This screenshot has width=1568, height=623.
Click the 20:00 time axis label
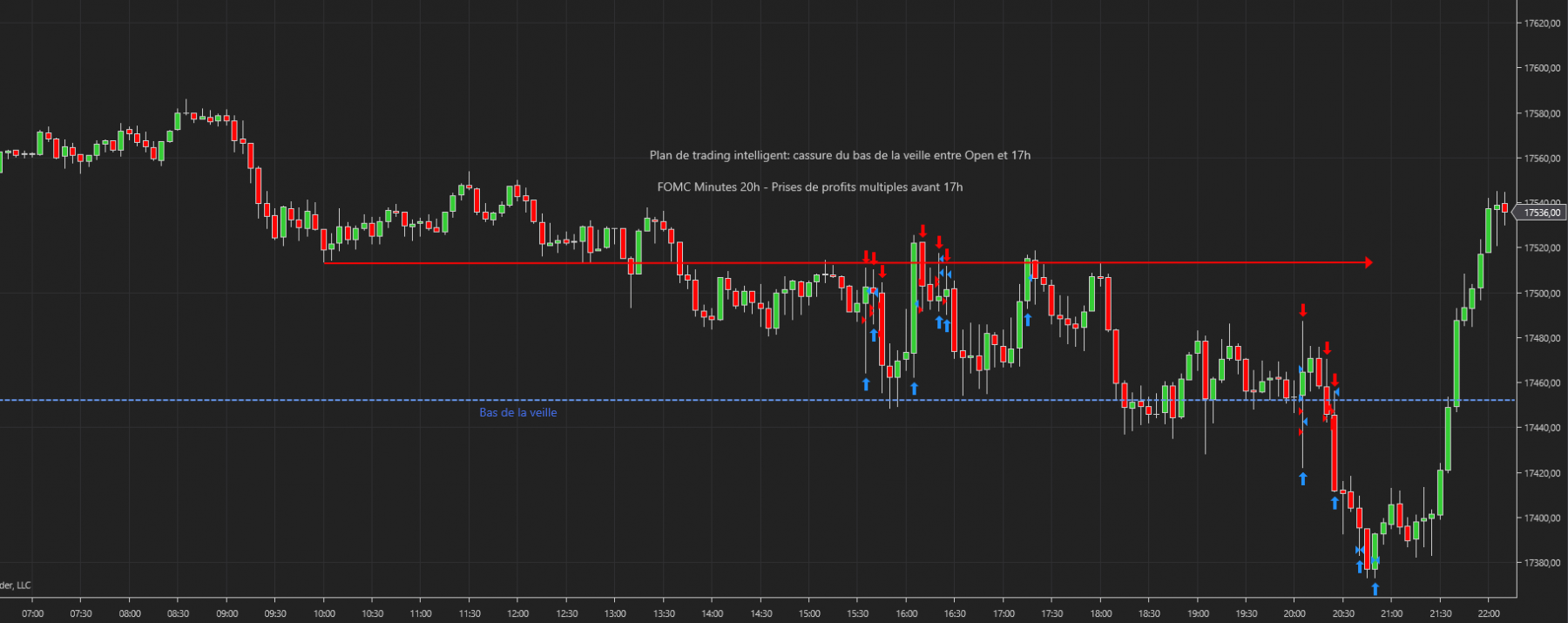[x=1294, y=613]
